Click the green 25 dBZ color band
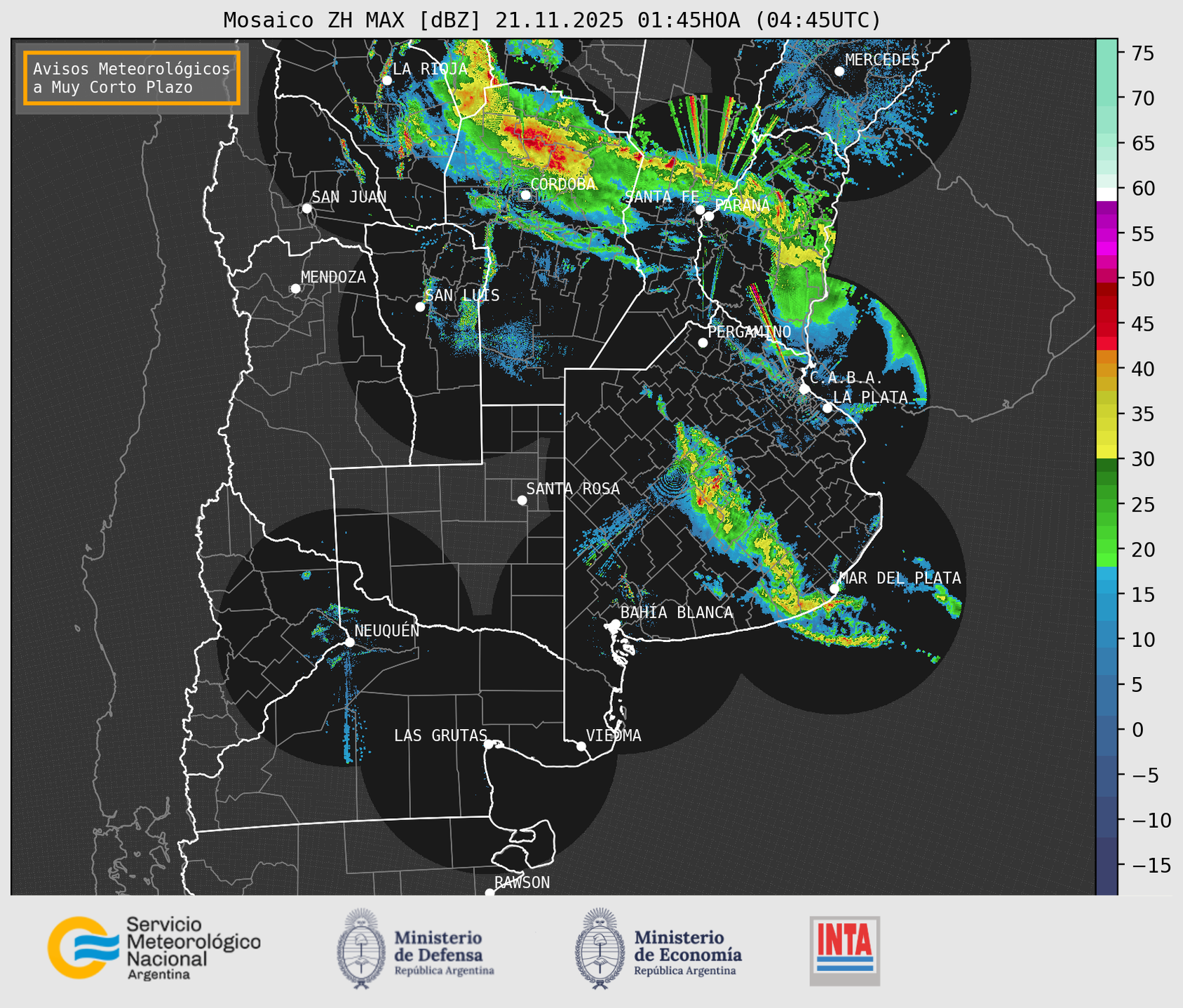The image size is (1183, 1008). click(x=1107, y=505)
